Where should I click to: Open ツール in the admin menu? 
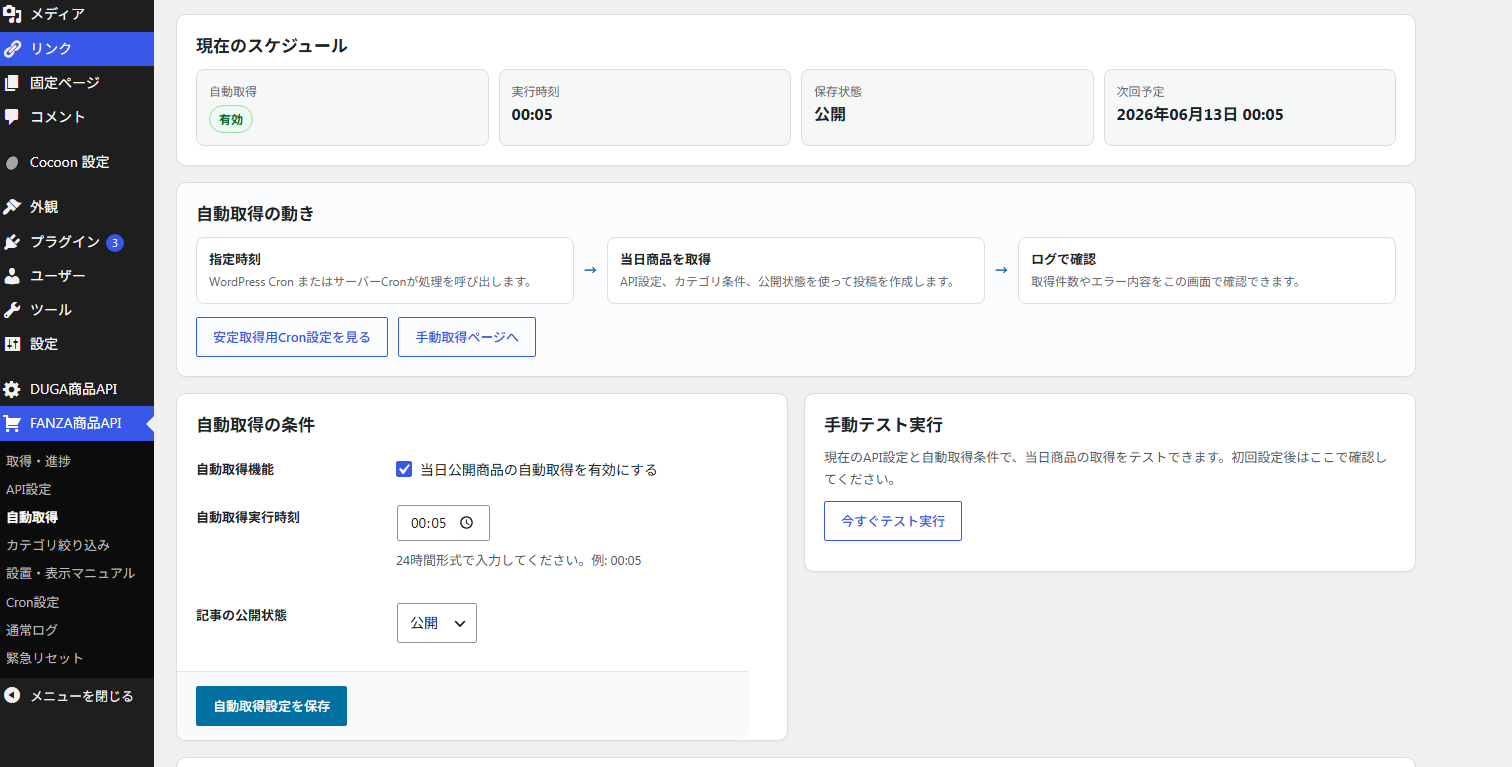[77, 310]
